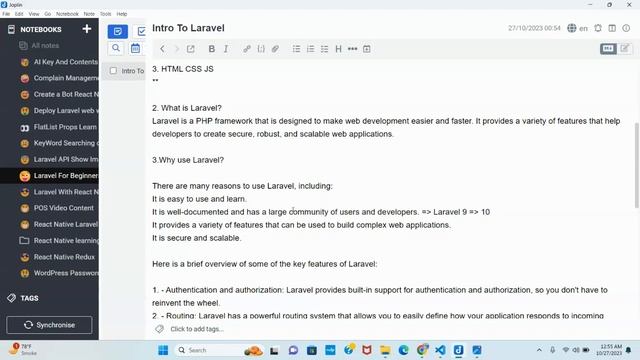
Task: Apply Bold formatting
Action: click(211, 49)
